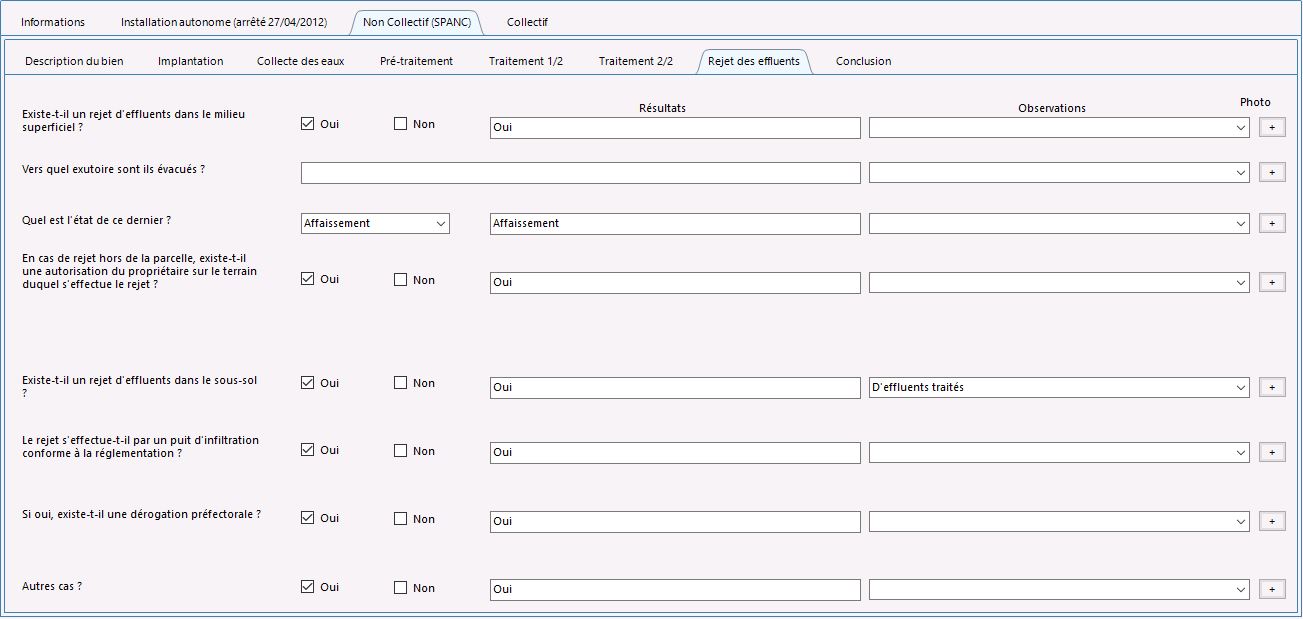Switch to the Conclusion tab
1303x619 pixels.
click(863, 61)
